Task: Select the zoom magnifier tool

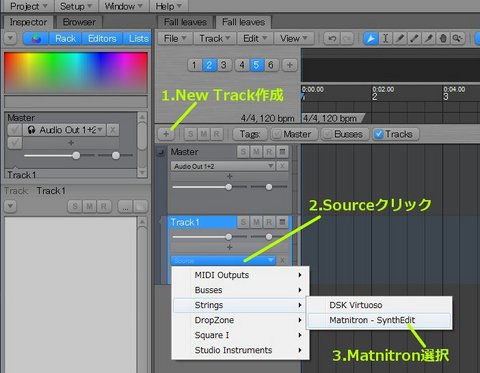Action: pyautogui.click(x=457, y=39)
